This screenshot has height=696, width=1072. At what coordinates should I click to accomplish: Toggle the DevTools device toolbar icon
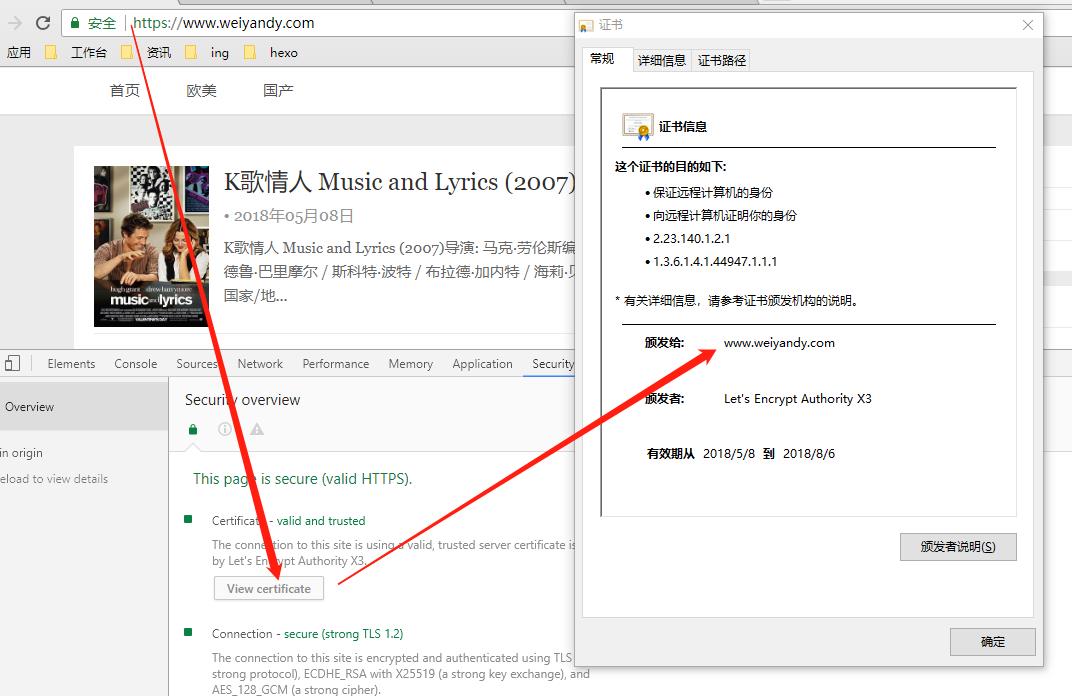pyautogui.click(x=13, y=364)
